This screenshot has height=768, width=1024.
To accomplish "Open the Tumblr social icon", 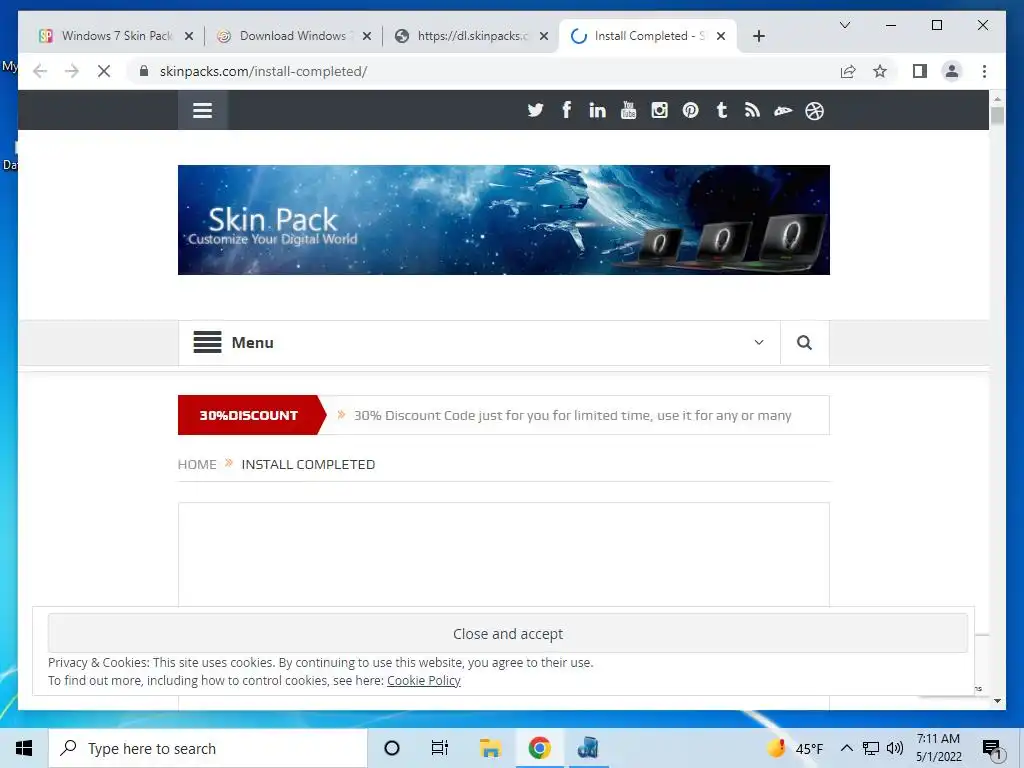I will 722,110.
